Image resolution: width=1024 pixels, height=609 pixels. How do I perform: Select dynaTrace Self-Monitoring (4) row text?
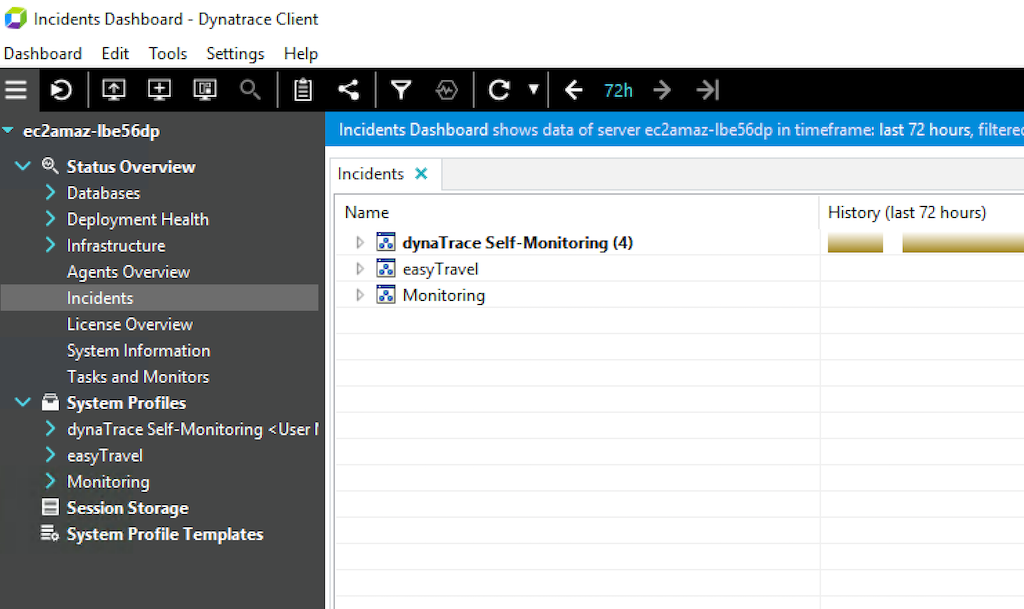[518, 243]
